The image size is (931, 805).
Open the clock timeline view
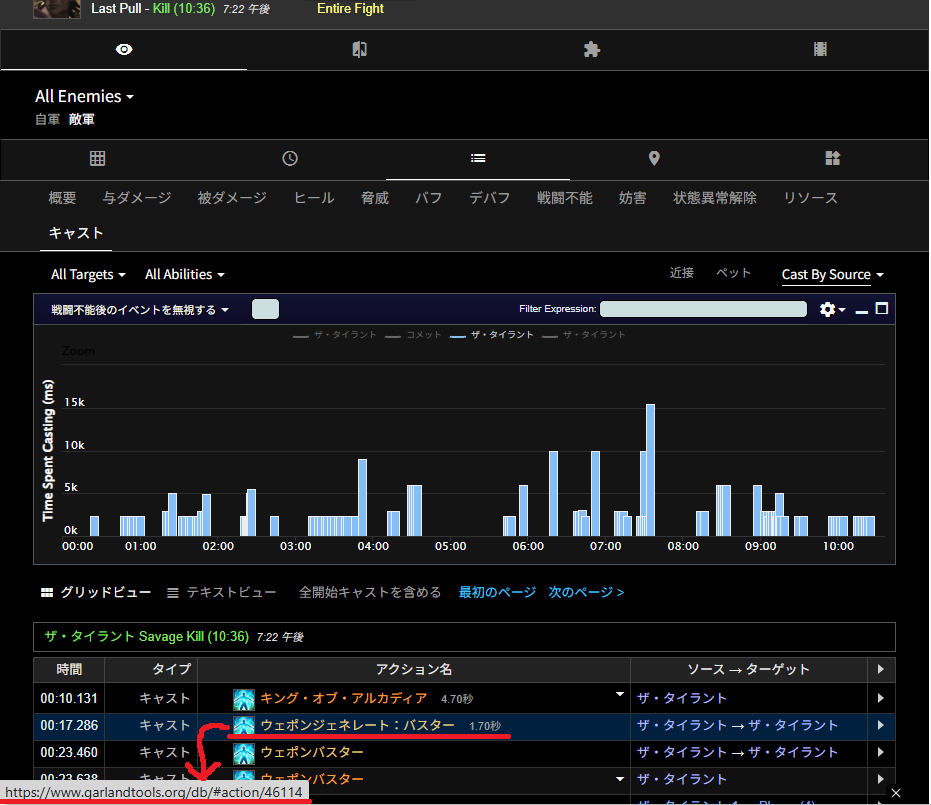pos(289,159)
